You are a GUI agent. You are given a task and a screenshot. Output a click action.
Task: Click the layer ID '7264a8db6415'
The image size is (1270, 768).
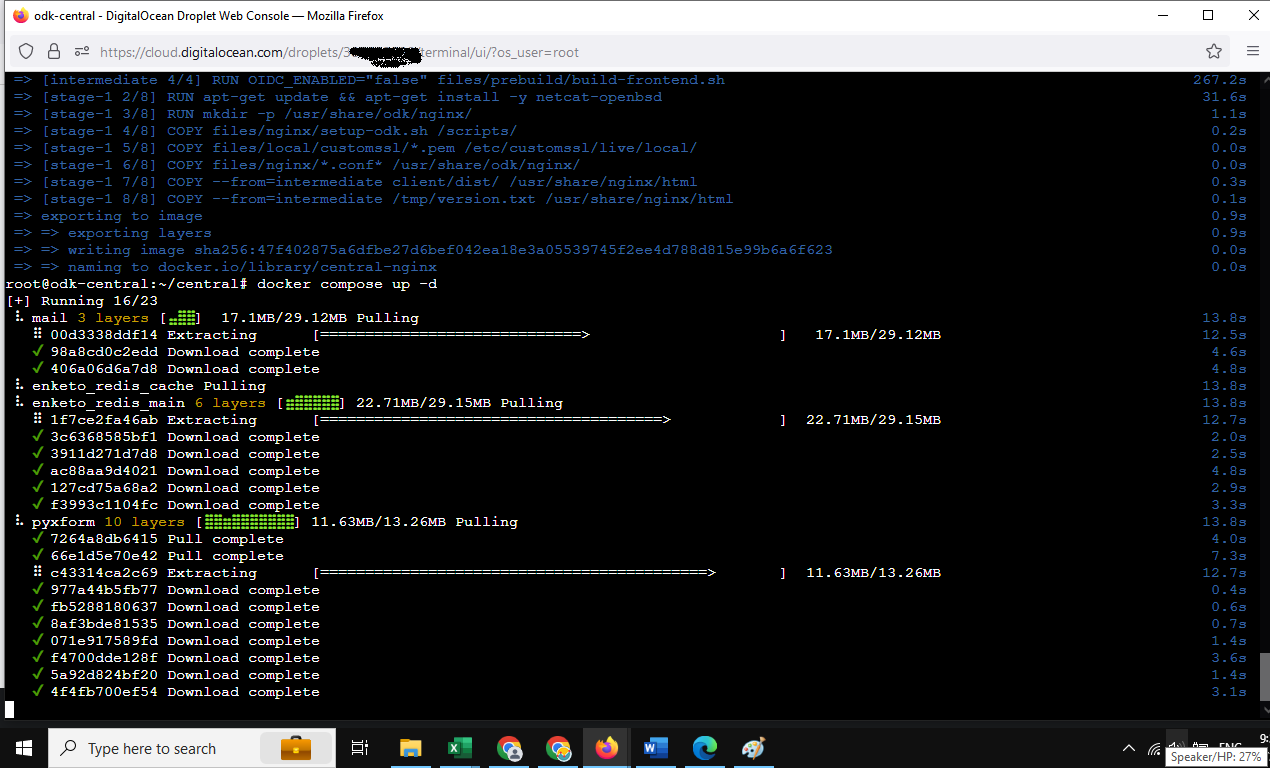coord(104,539)
